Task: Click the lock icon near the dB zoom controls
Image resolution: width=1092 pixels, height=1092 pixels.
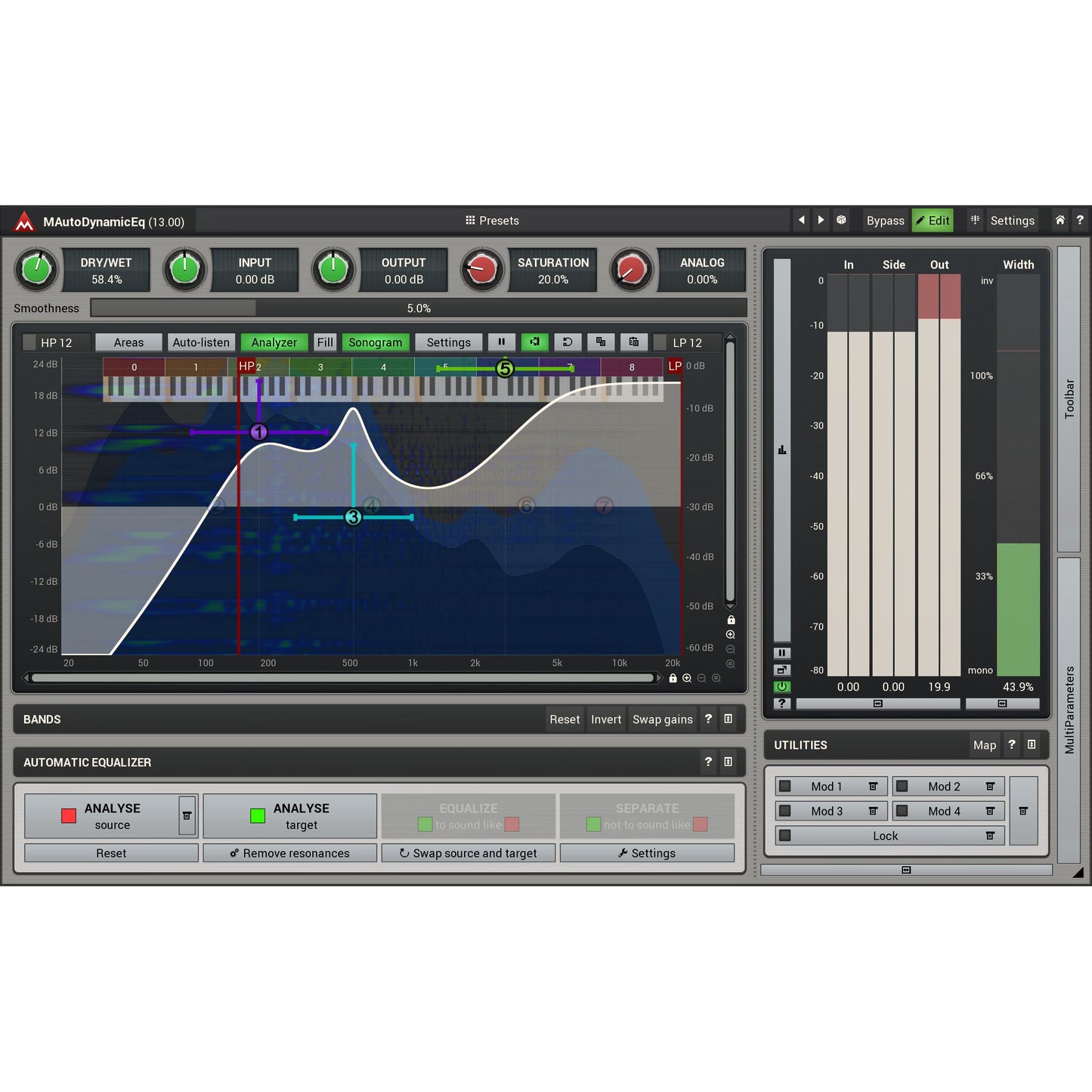Action: pyautogui.click(x=730, y=620)
